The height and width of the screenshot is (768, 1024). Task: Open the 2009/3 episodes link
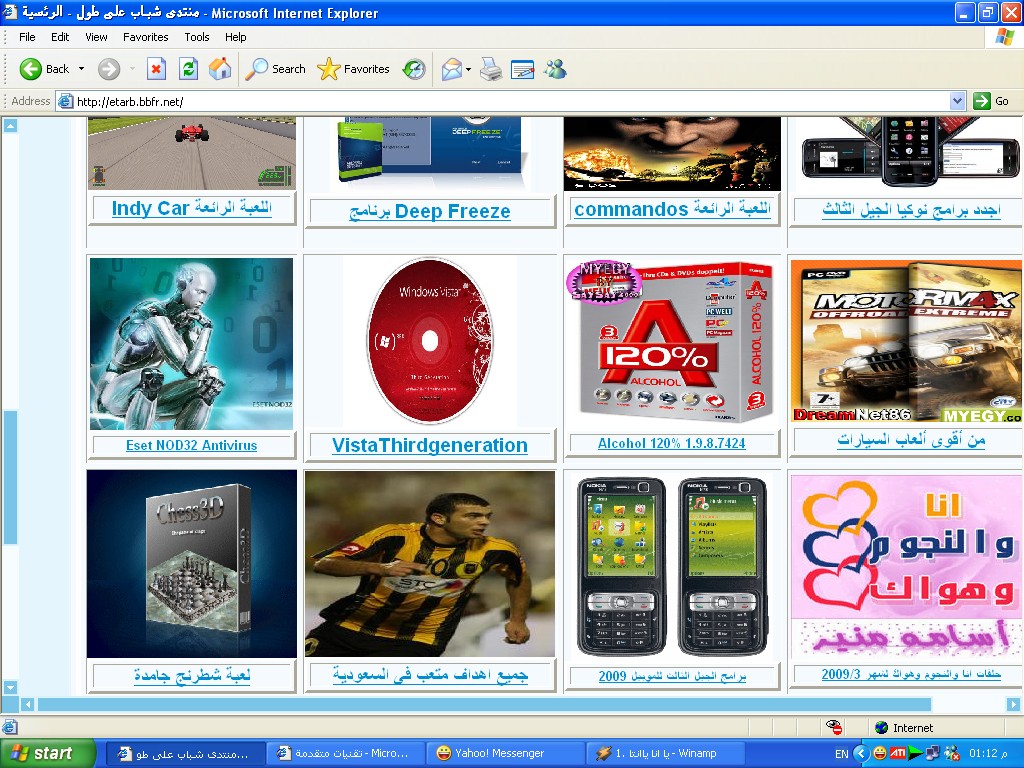pyautogui.click(x=911, y=674)
